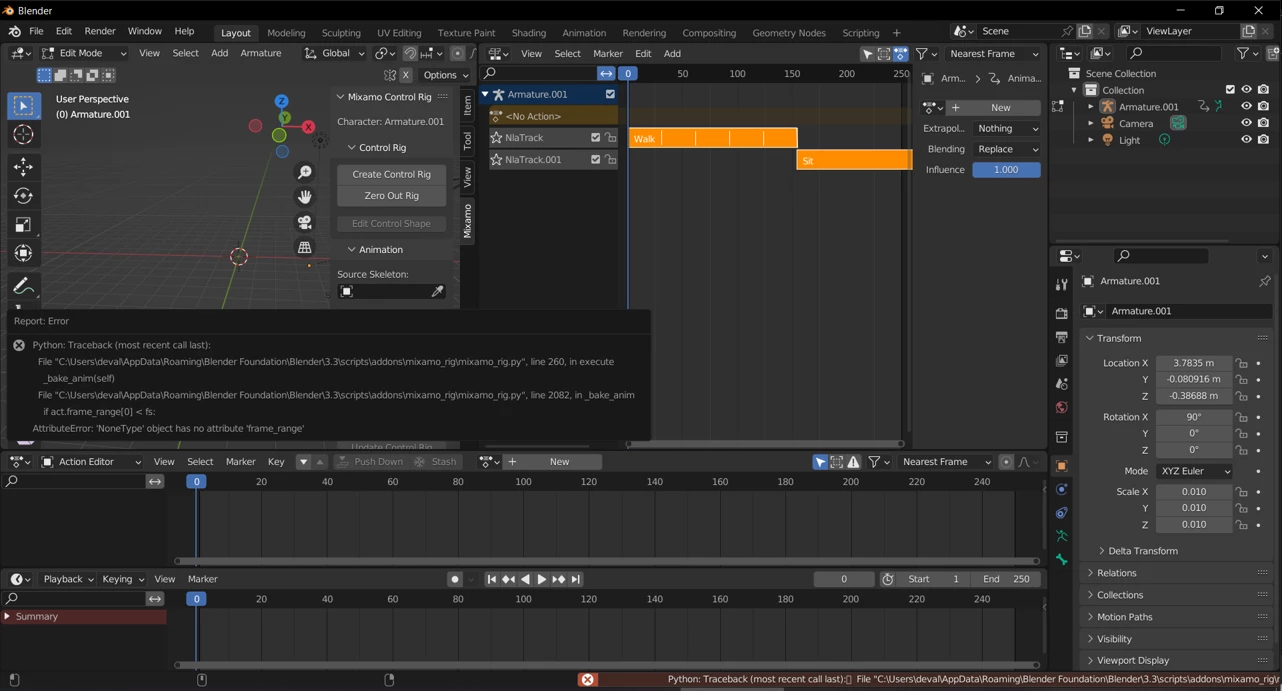This screenshot has height=691, width=1282.
Task: Toggle the auto keying record button
Action: [x=455, y=579]
